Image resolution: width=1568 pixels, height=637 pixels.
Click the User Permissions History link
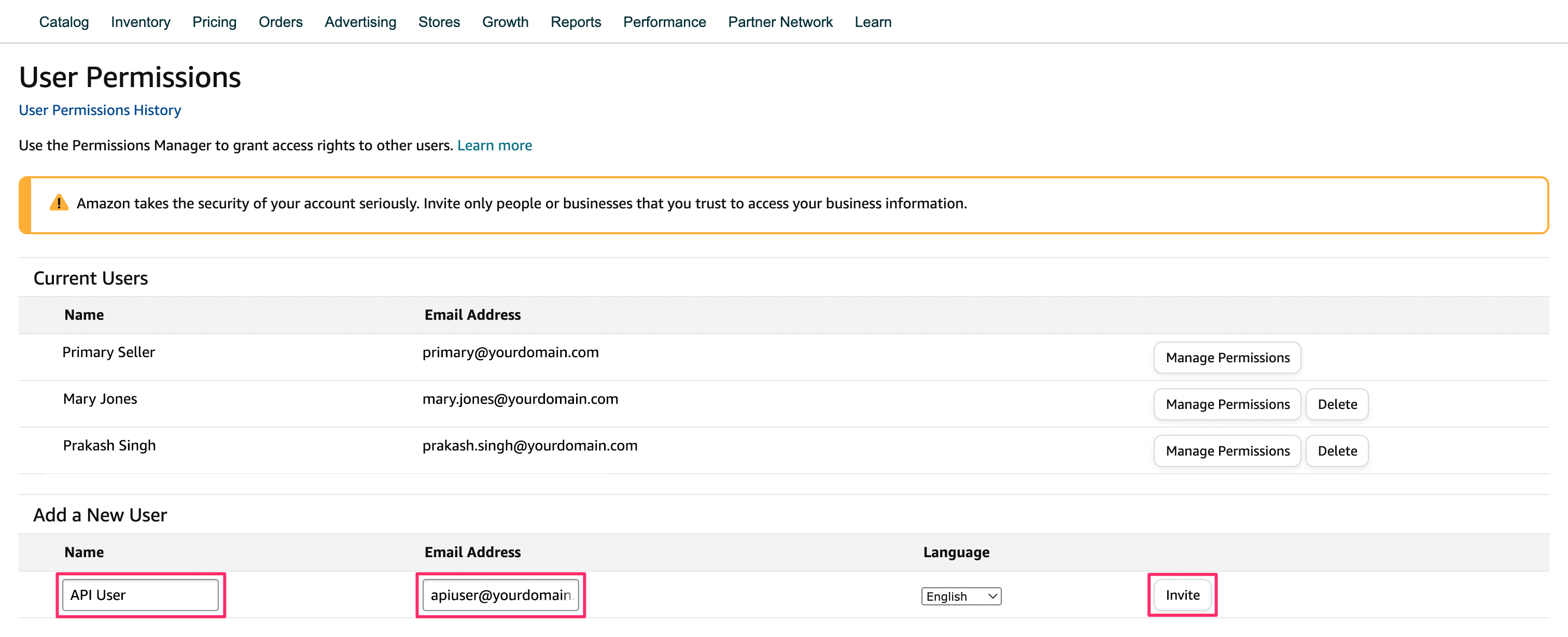[x=100, y=110]
